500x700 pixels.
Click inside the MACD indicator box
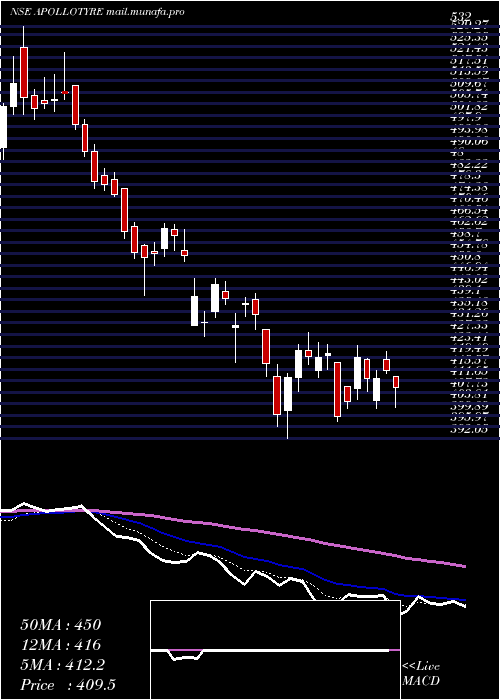275,650
